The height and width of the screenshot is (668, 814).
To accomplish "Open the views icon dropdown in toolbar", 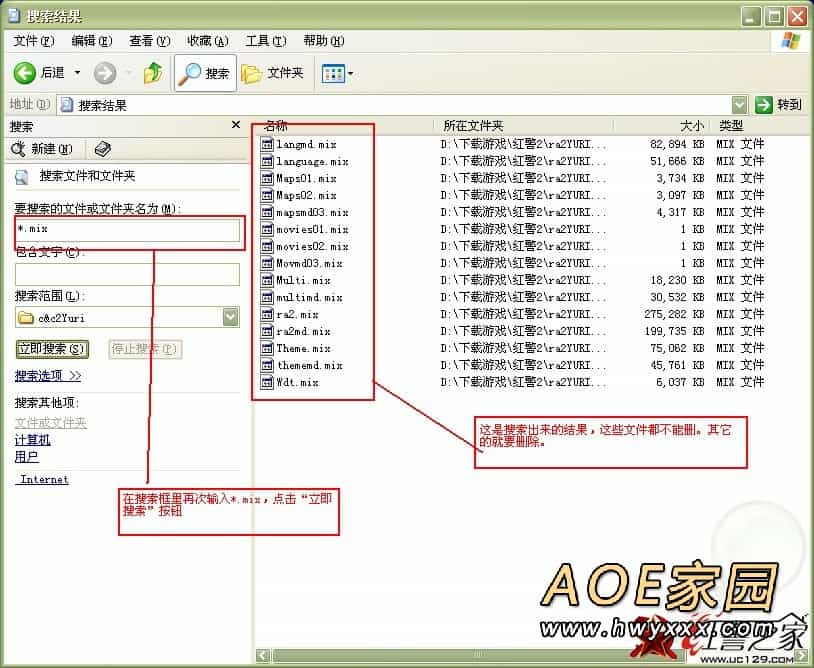I will point(337,73).
